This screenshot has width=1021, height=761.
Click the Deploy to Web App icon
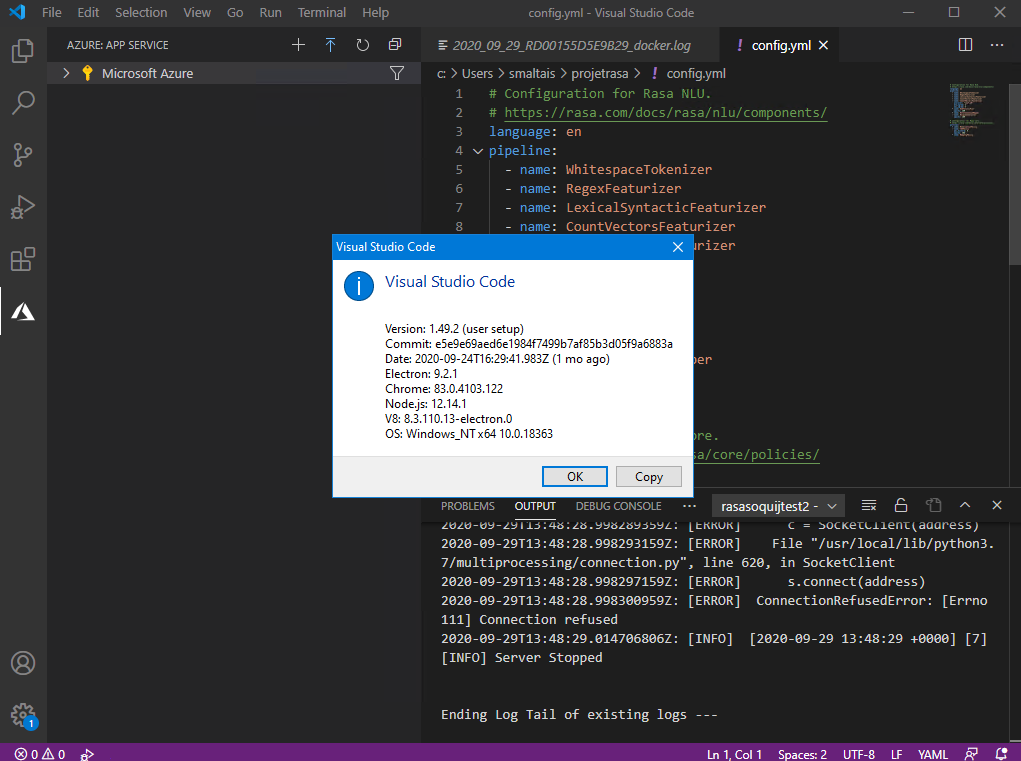click(330, 45)
